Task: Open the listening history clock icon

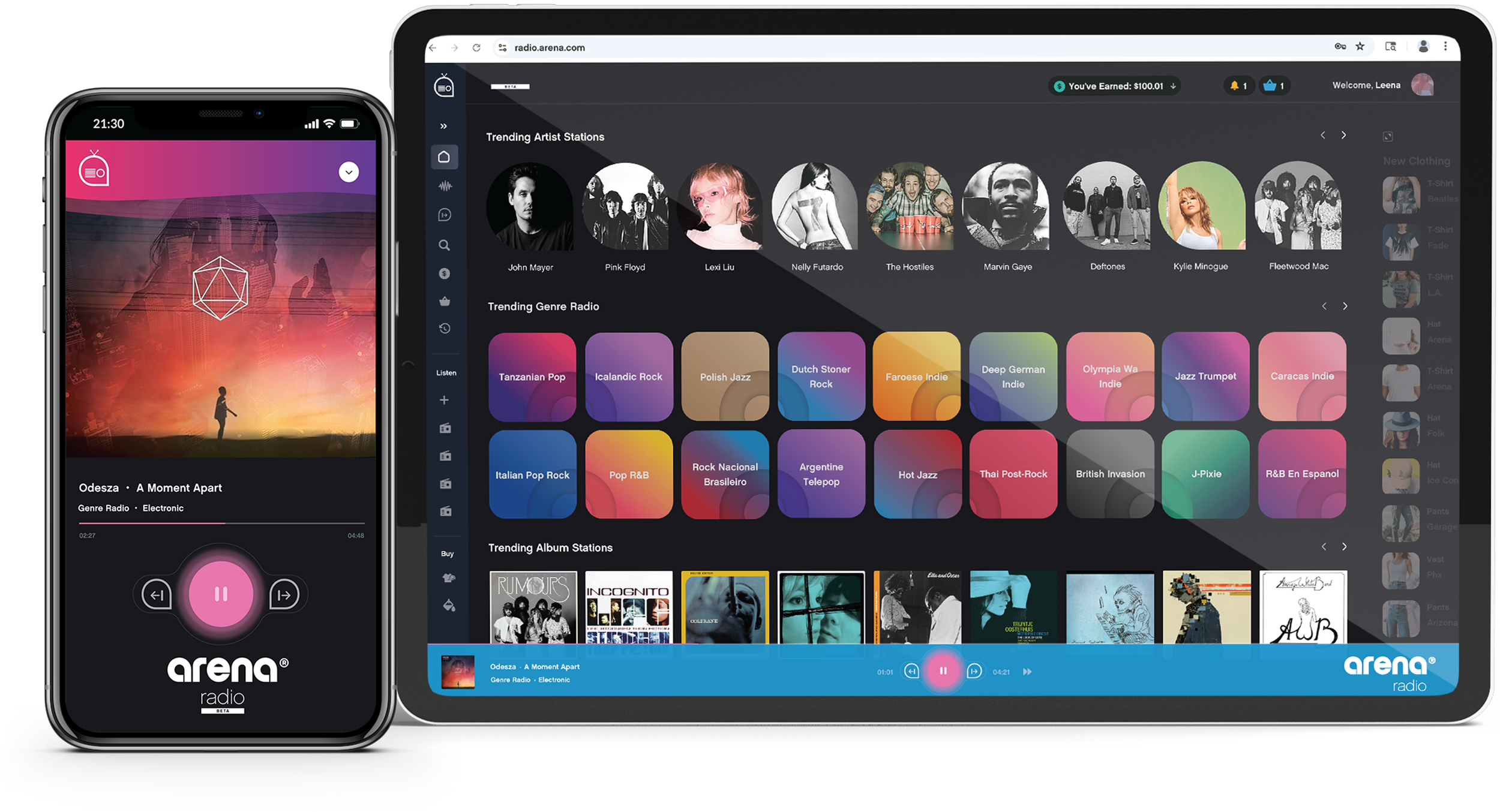Action: pyautogui.click(x=445, y=329)
